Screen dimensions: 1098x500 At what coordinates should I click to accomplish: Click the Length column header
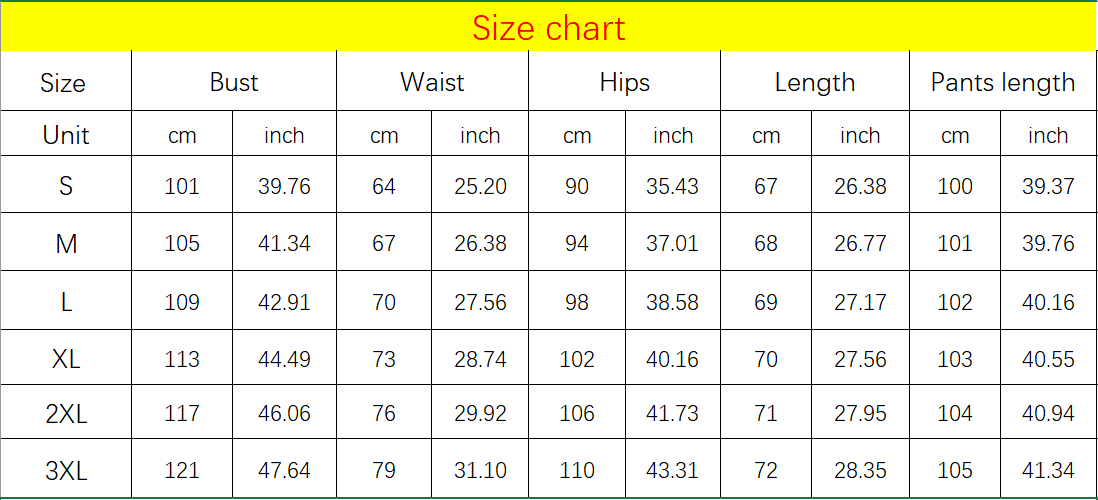[x=814, y=82]
